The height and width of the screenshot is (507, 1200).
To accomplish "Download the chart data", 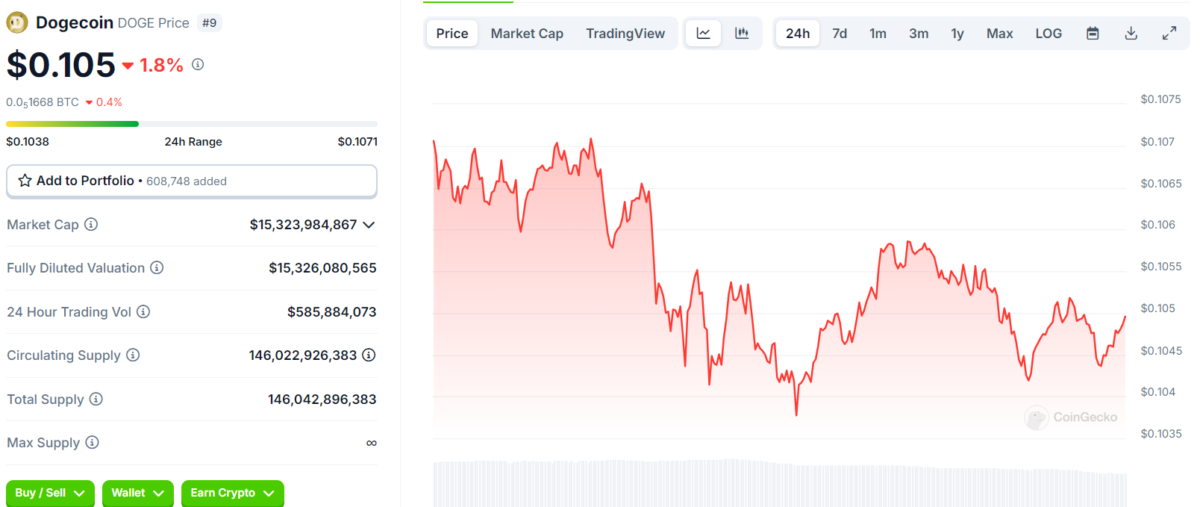I will tap(1131, 33).
